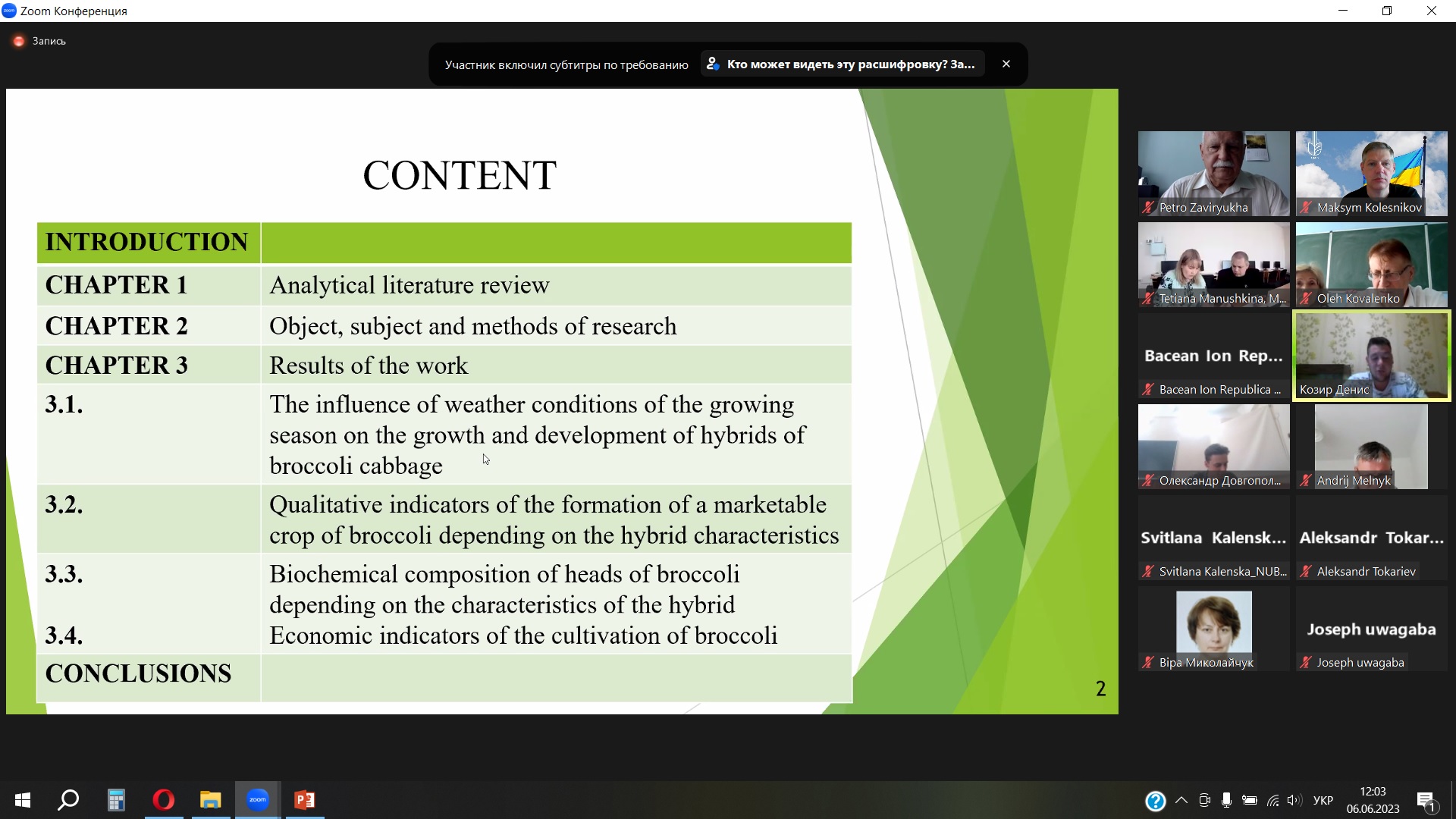Dismiss the subtitles notification banner
The image size is (1456, 819).
pos(1006,64)
